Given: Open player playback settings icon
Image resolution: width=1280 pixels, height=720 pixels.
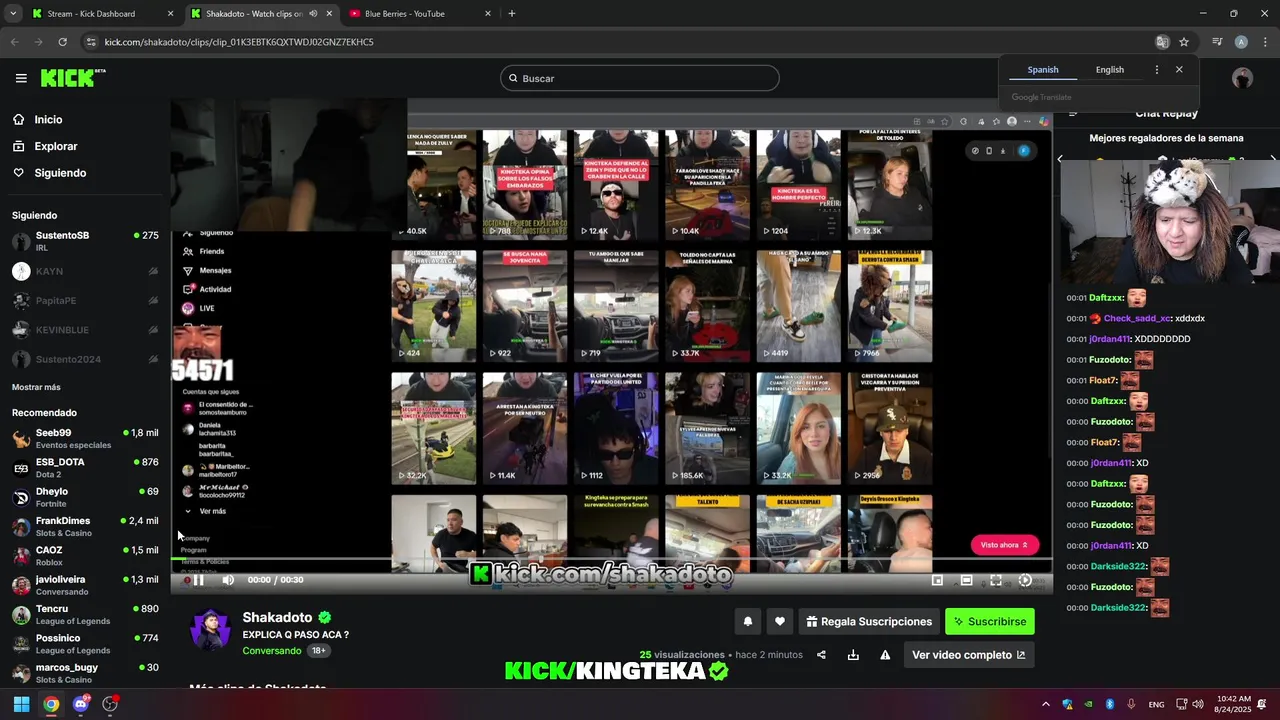Looking at the screenshot, I should (1025, 580).
